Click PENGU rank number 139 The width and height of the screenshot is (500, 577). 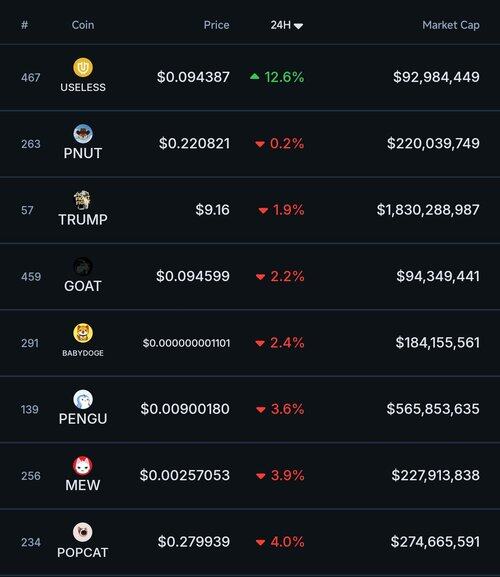click(30, 409)
